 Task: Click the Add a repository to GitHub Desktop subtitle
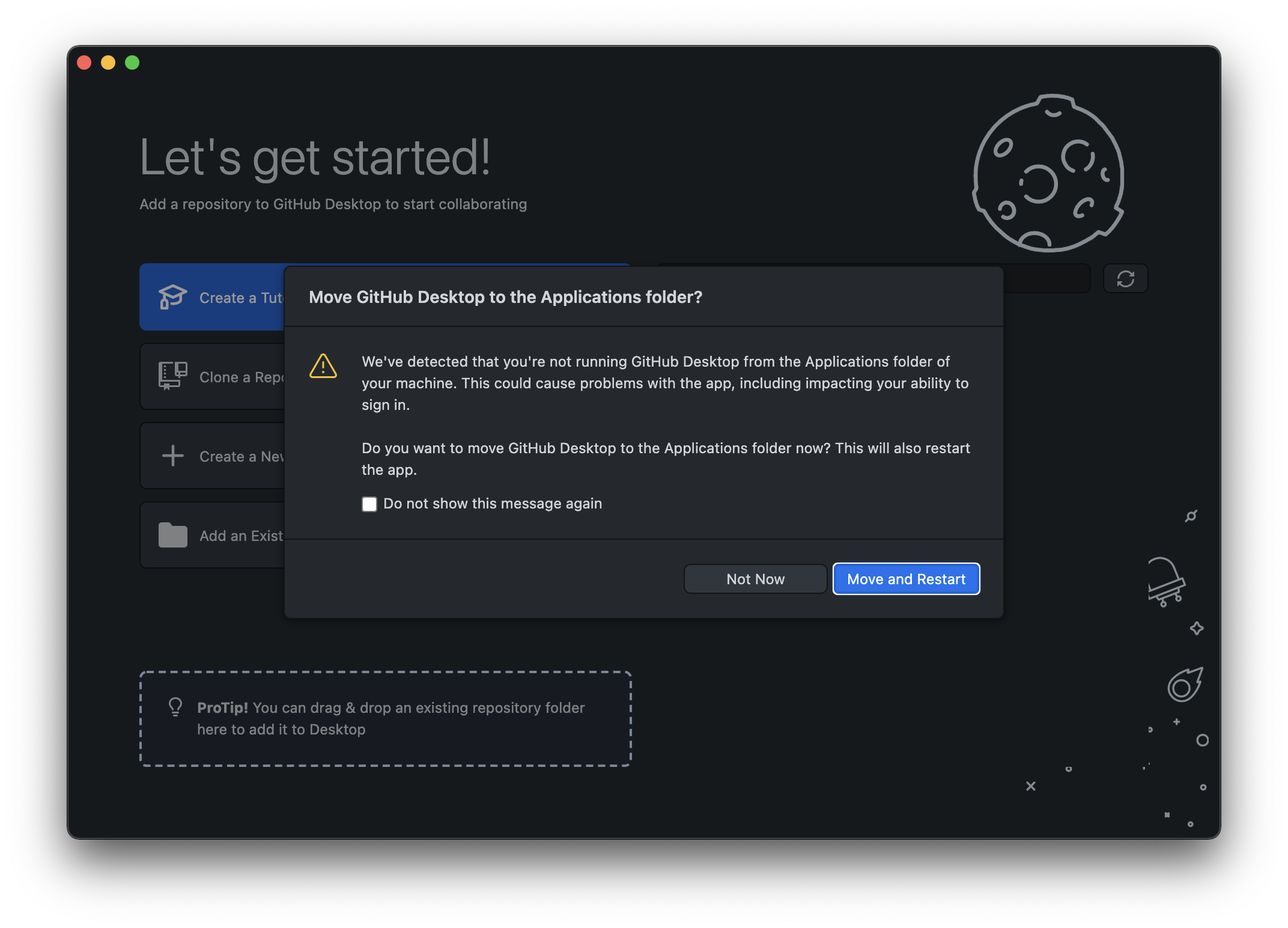(x=333, y=204)
